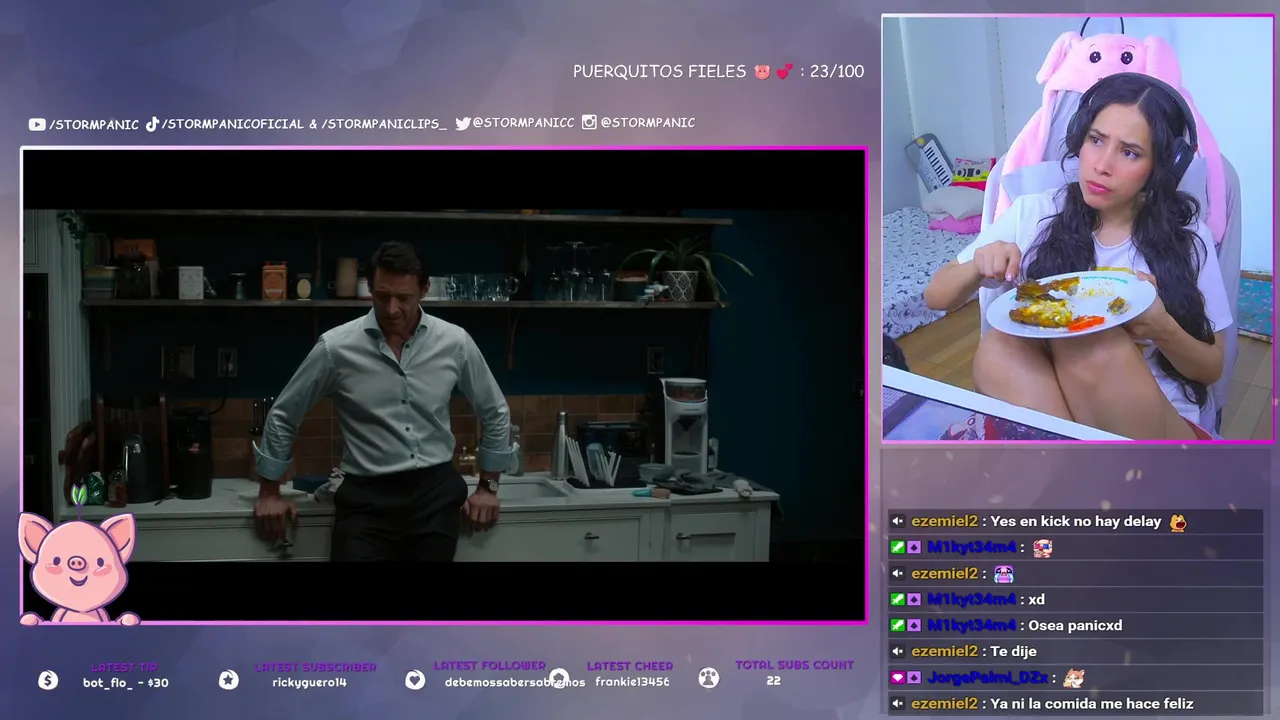The height and width of the screenshot is (720, 1280).
Task: Click purple badge on 'Osea panicxd' message
Action: (914, 625)
